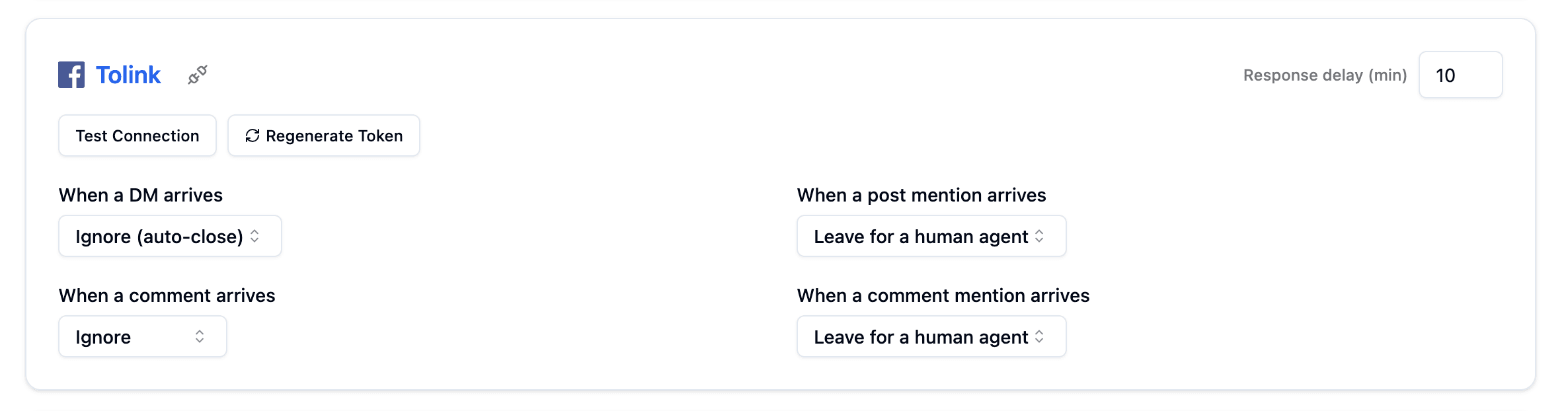
Task: Click the 'When a post mention arrives' heading
Action: click(921, 195)
